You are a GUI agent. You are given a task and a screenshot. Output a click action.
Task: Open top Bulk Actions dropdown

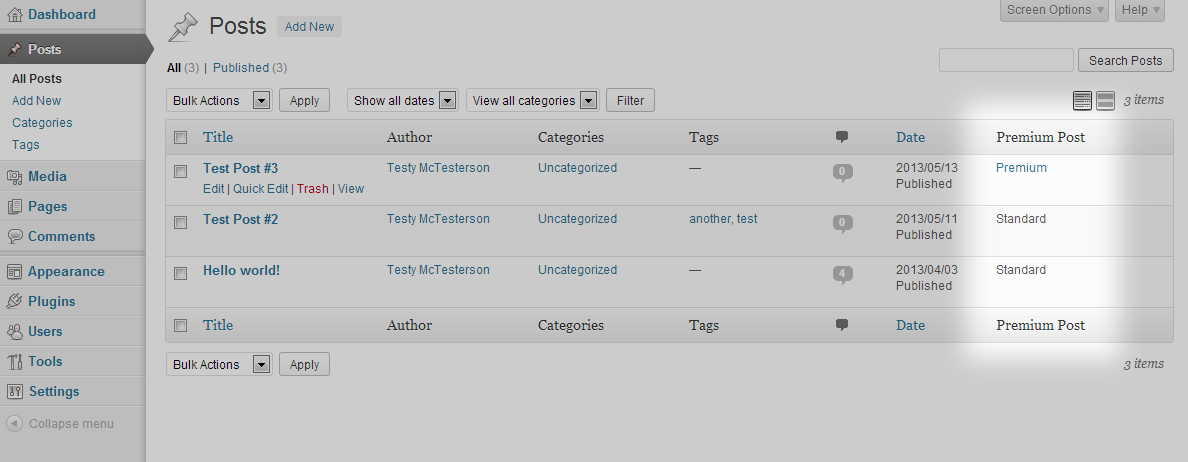(219, 101)
